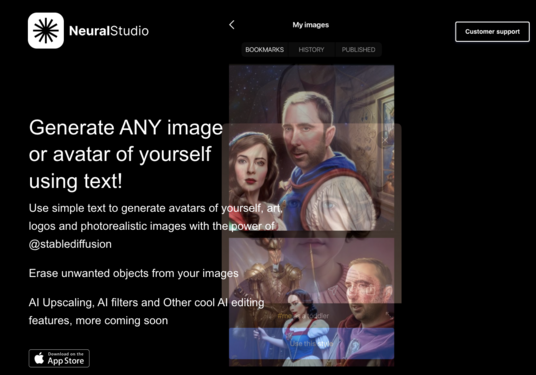Click 'Erase unwanted objects from your images' text
This screenshot has width=536, height=375.
[134, 273]
